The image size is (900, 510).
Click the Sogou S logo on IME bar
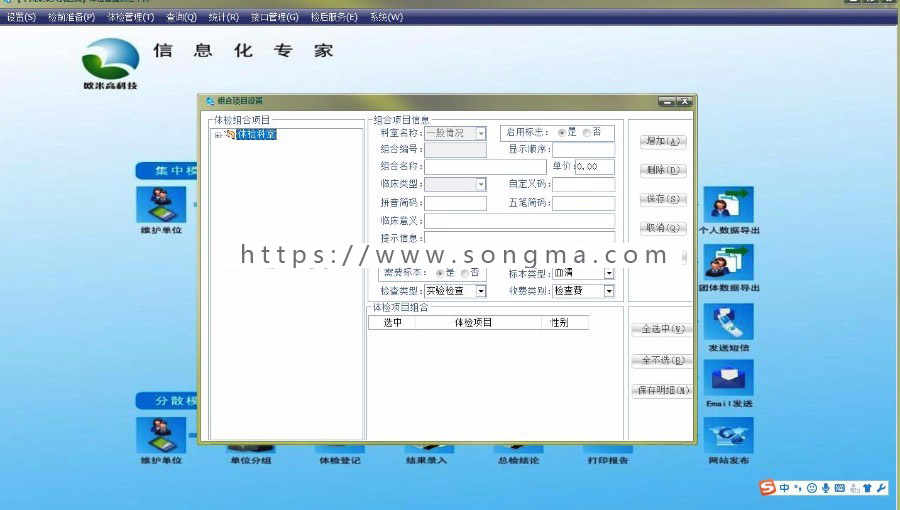click(767, 488)
